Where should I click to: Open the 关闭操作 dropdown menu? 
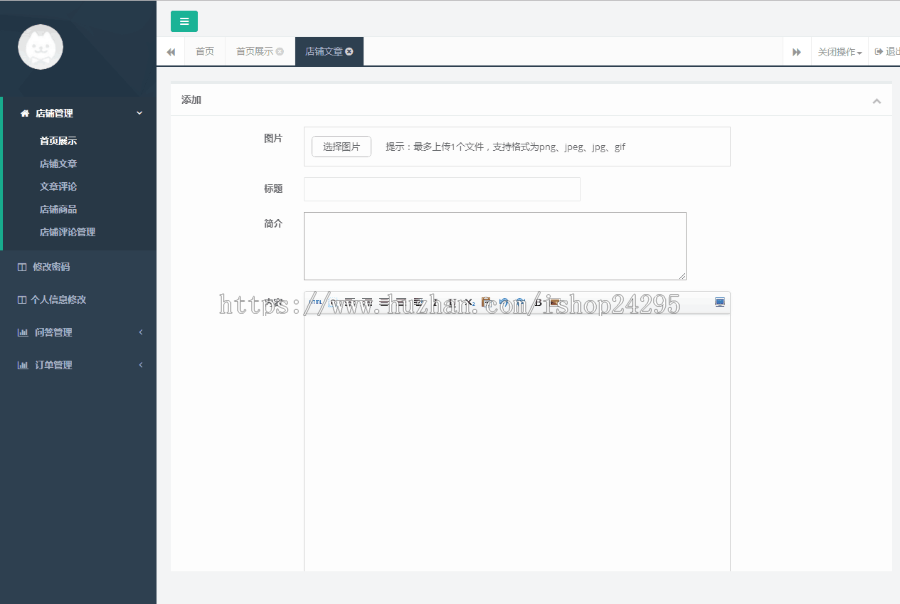[x=838, y=50]
